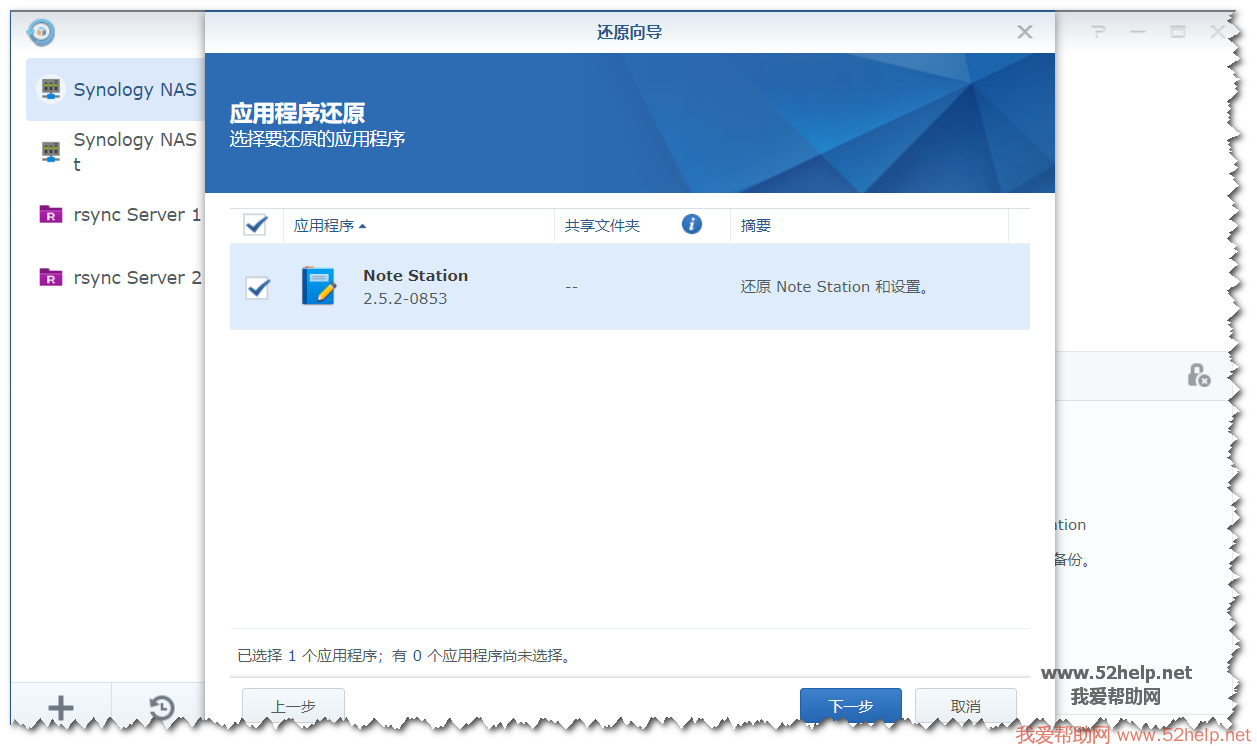Screen dimensions: 1257x746
Task: Click the plus icon to add backup task
Action: (61, 708)
